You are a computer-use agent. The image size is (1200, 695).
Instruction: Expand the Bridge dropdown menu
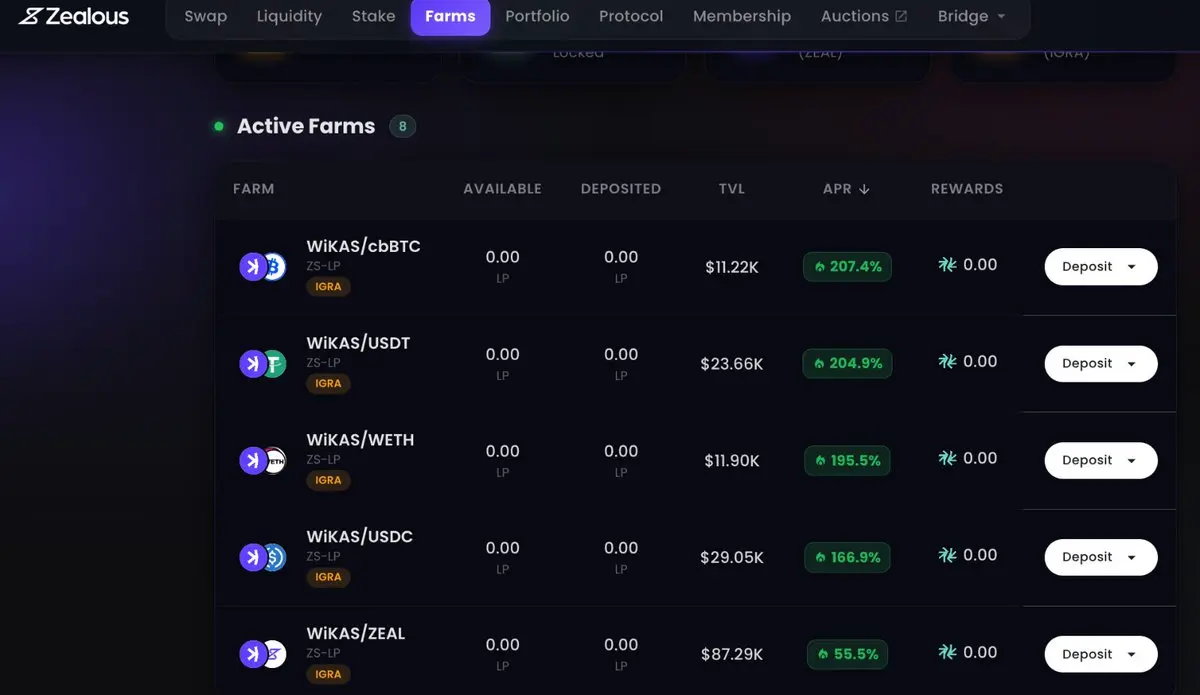point(972,17)
